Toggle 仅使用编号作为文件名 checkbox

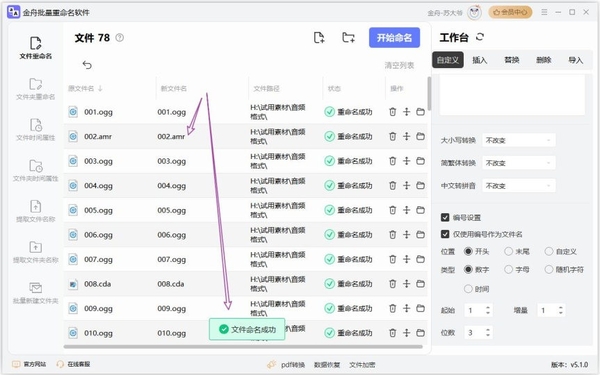coord(445,234)
